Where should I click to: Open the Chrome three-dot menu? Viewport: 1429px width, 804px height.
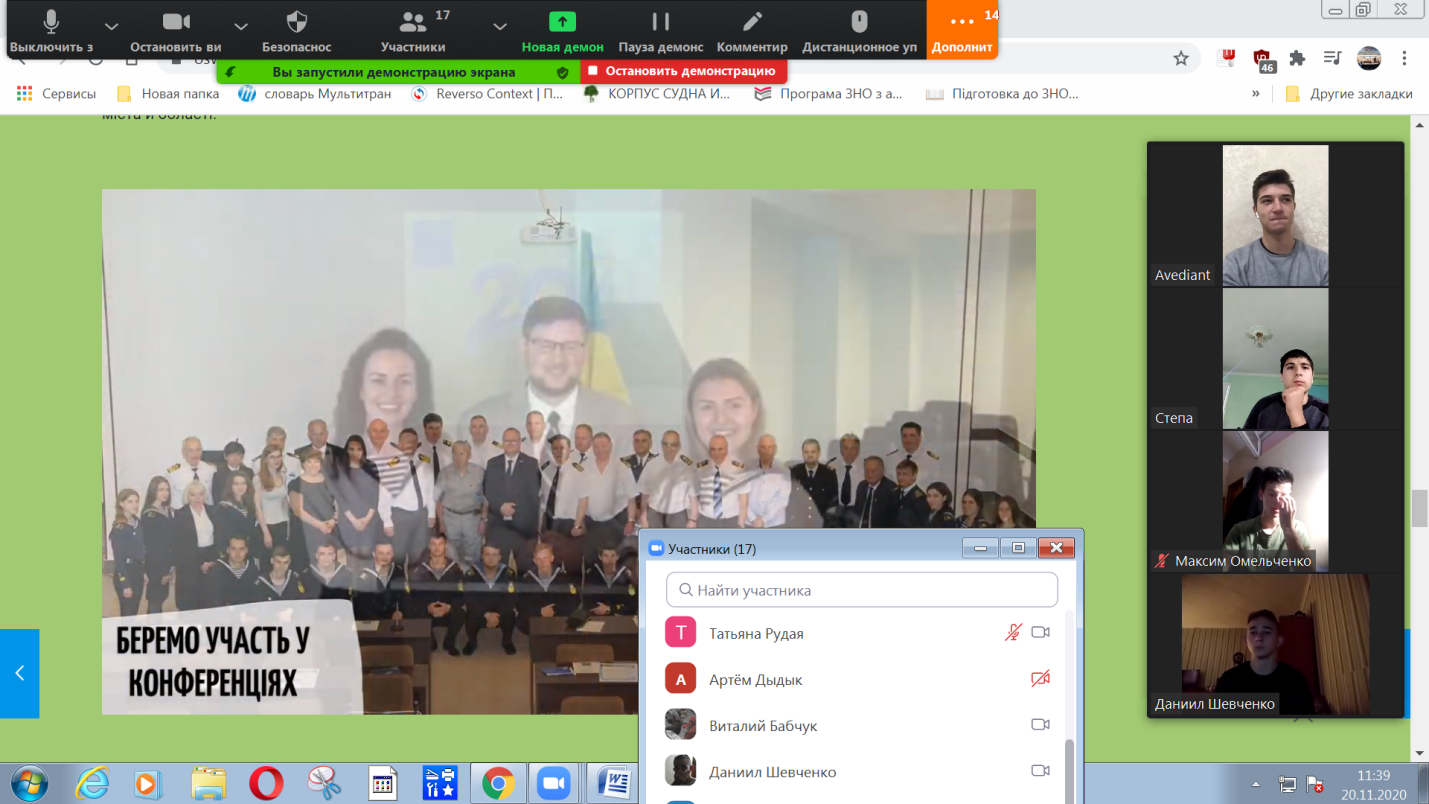tap(1405, 58)
